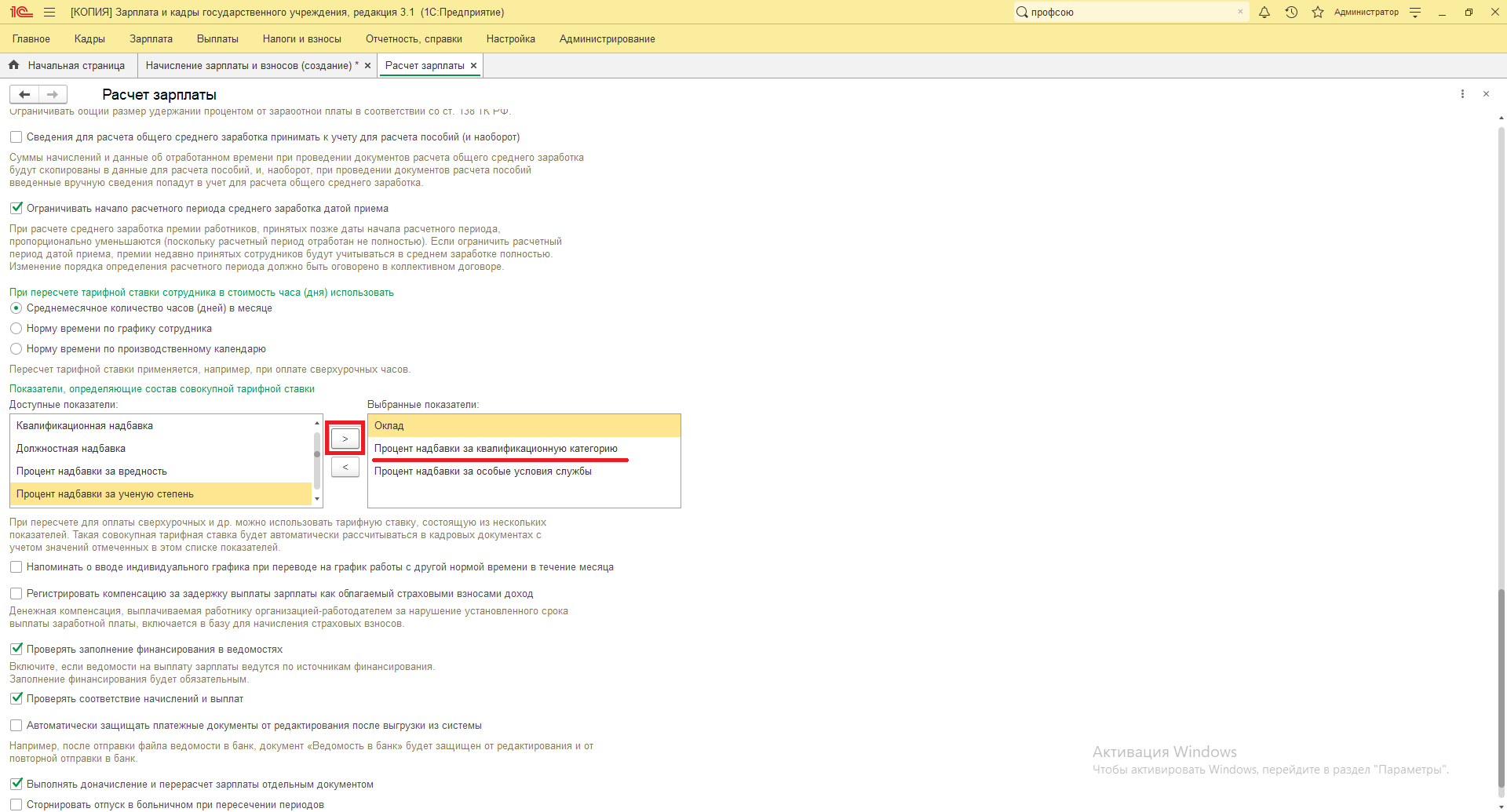This screenshot has height=812, width=1507.
Task: Go to home page icon tab
Action: [x=13, y=65]
